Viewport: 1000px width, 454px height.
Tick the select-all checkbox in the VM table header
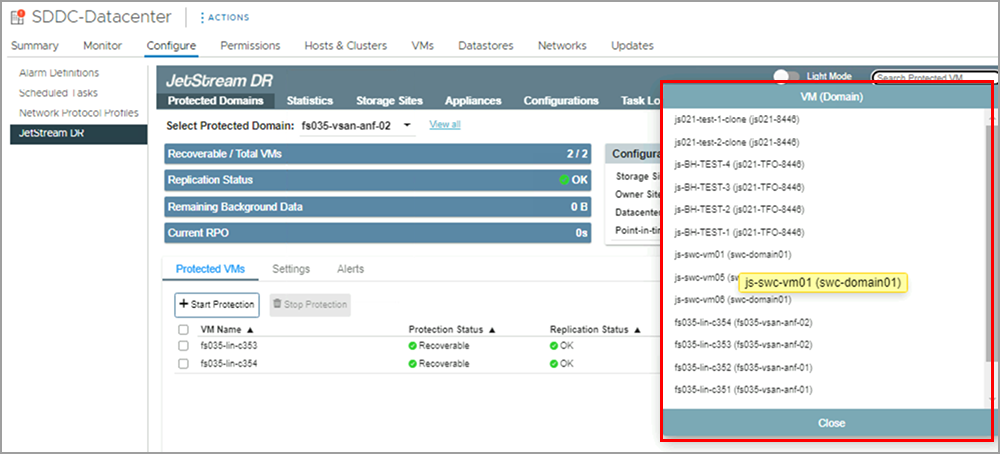183,329
